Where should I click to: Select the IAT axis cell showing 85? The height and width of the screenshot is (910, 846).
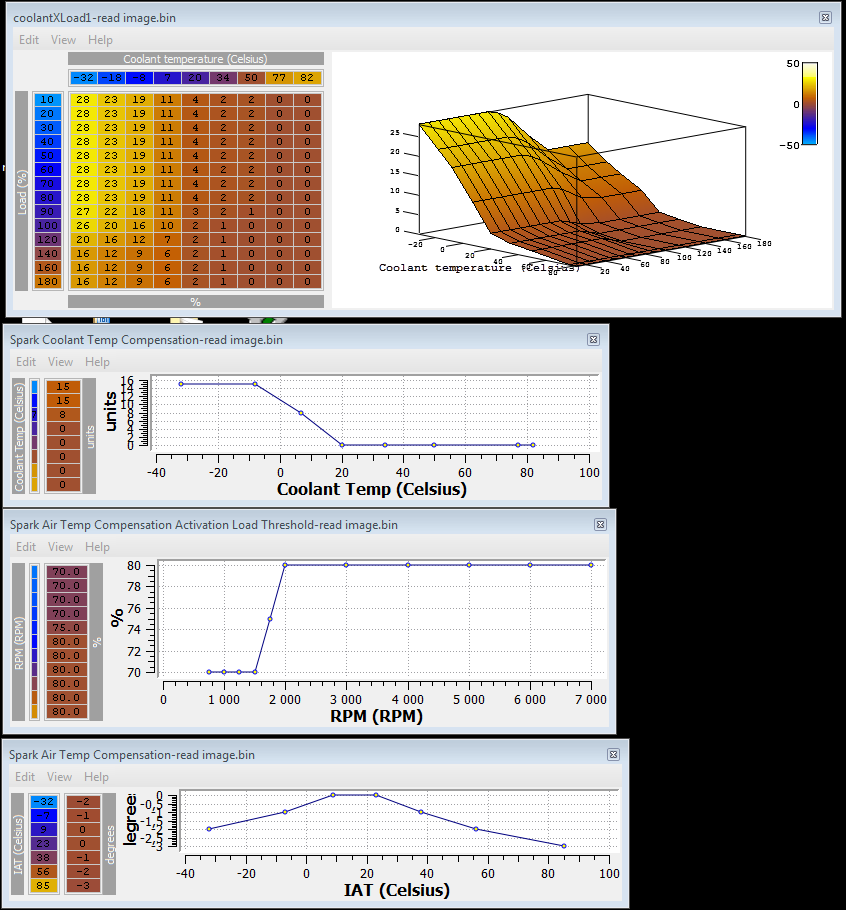(43, 885)
